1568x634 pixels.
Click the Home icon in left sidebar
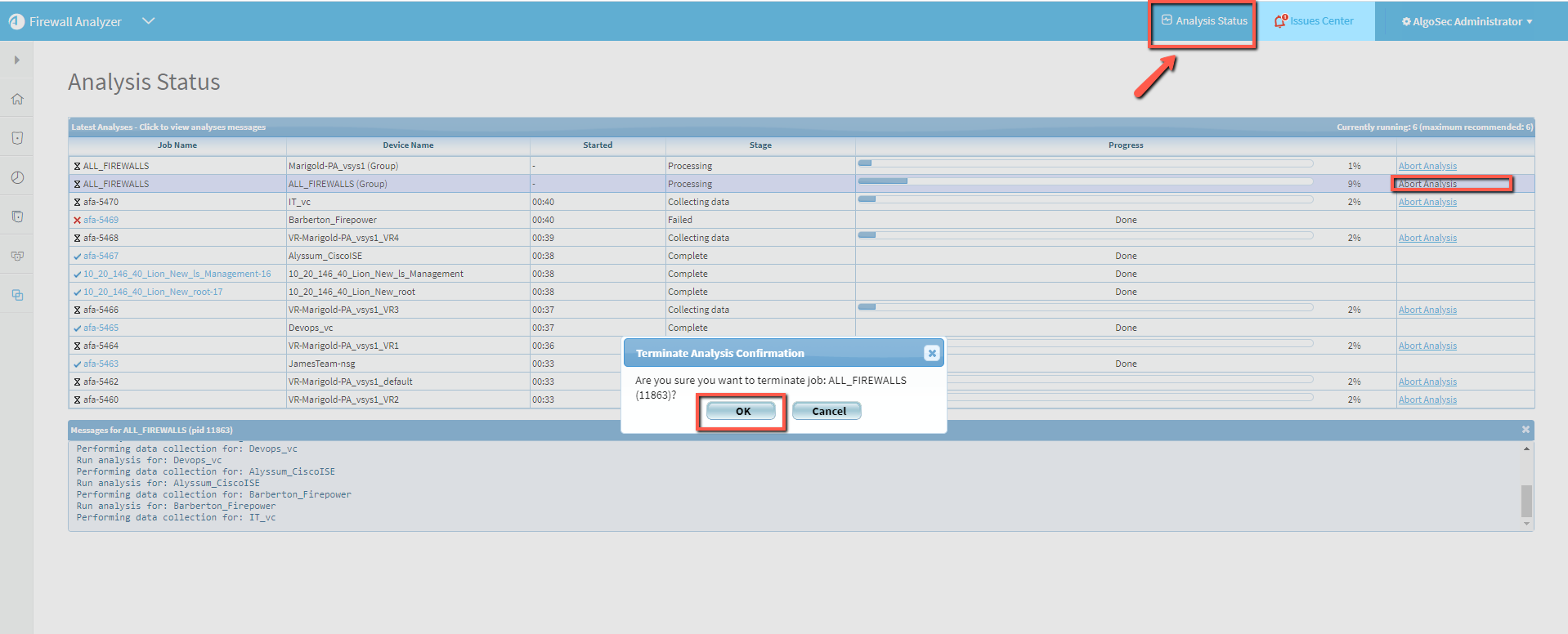coord(17,99)
